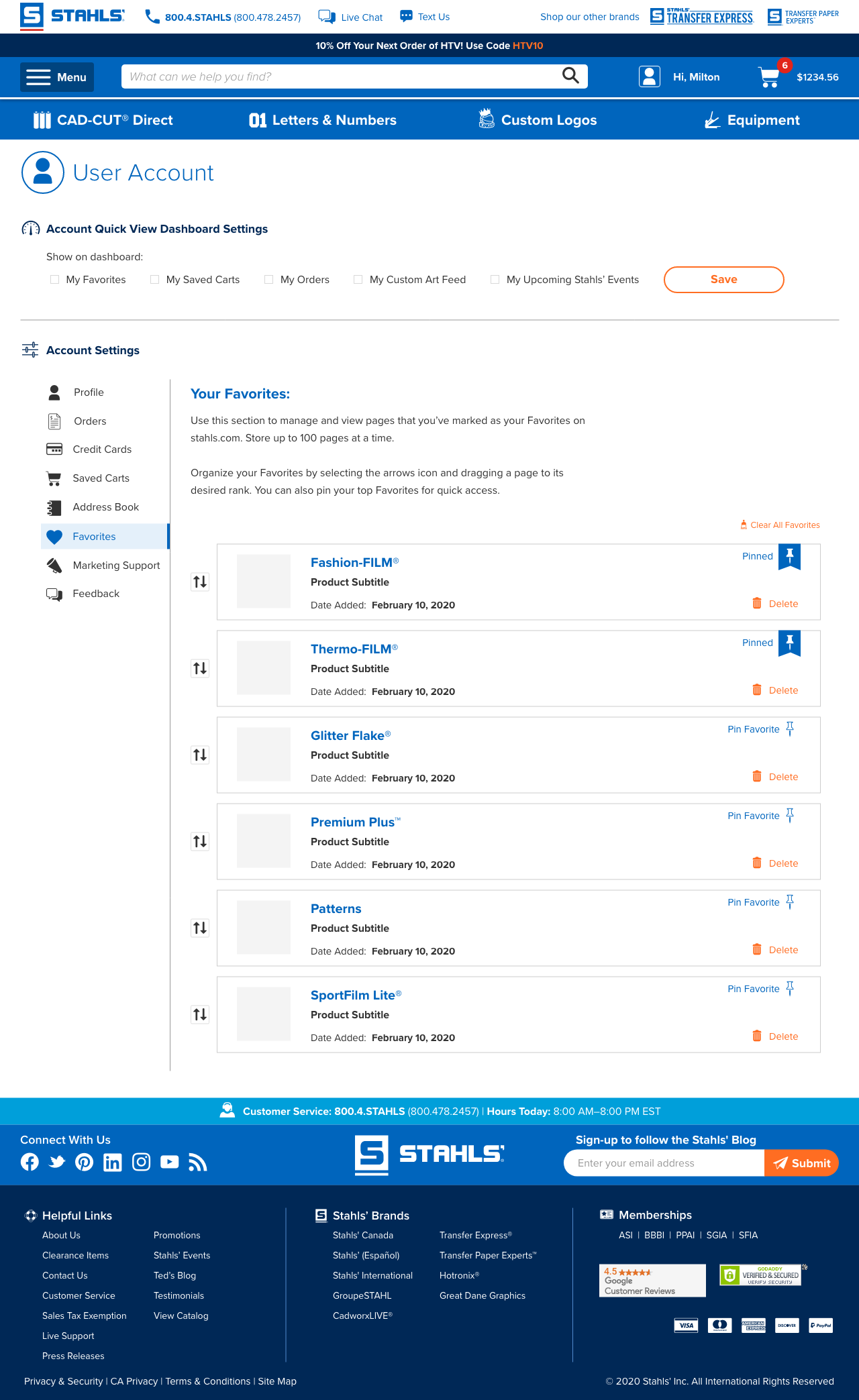859x1400 pixels.
Task: Pin Glitter Flake favorite
Action: coord(761,729)
